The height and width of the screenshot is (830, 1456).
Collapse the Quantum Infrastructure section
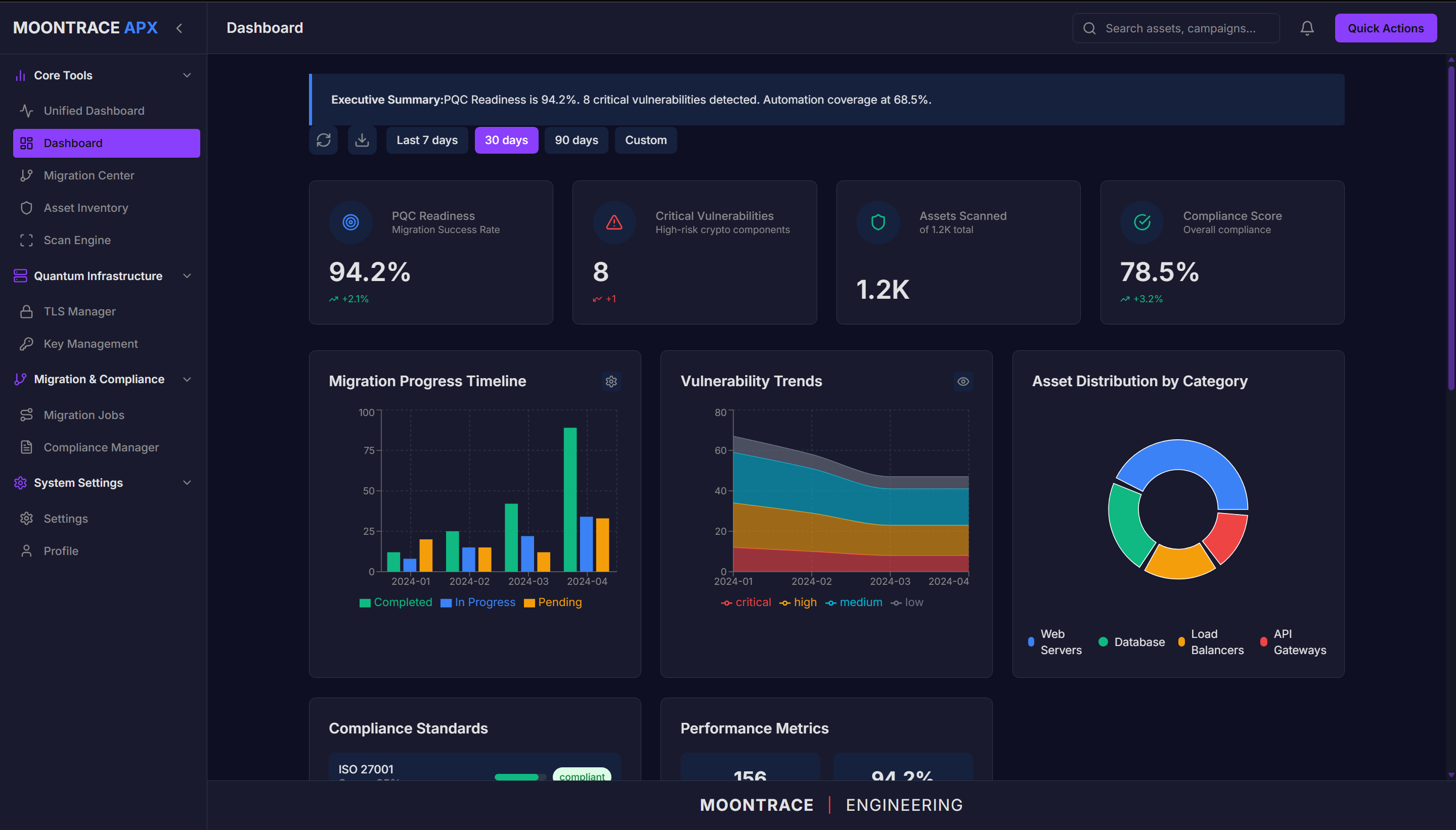coord(187,276)
